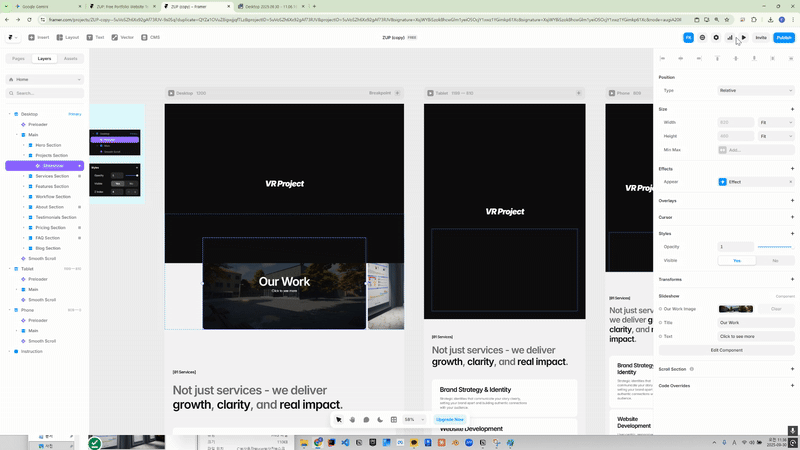This screenshot has width=800, height=450.
Task: Open site settings gear icon
Action: 716,37
